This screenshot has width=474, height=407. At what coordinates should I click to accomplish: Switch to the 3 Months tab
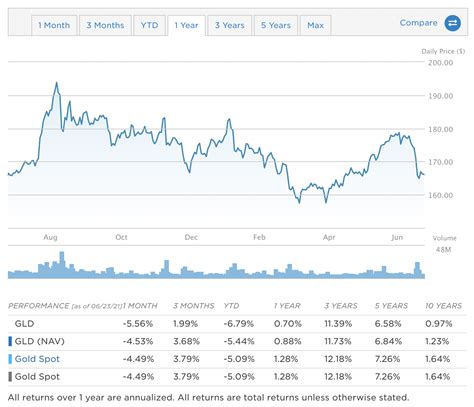[105, 25]
